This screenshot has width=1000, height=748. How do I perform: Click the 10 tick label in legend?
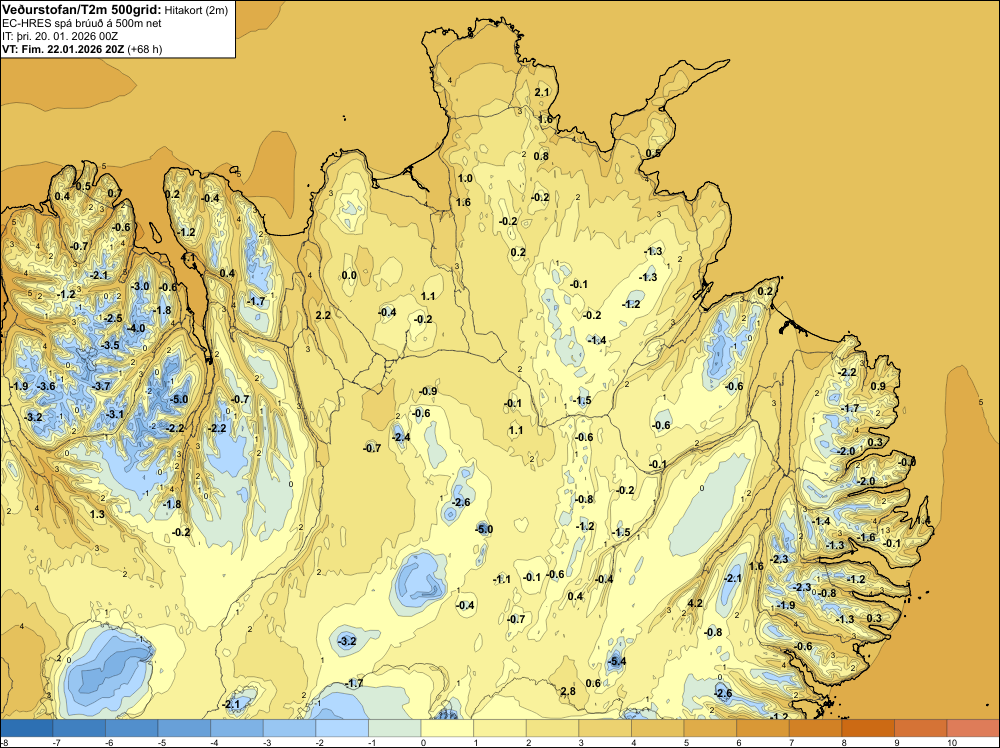pos(952,742)
